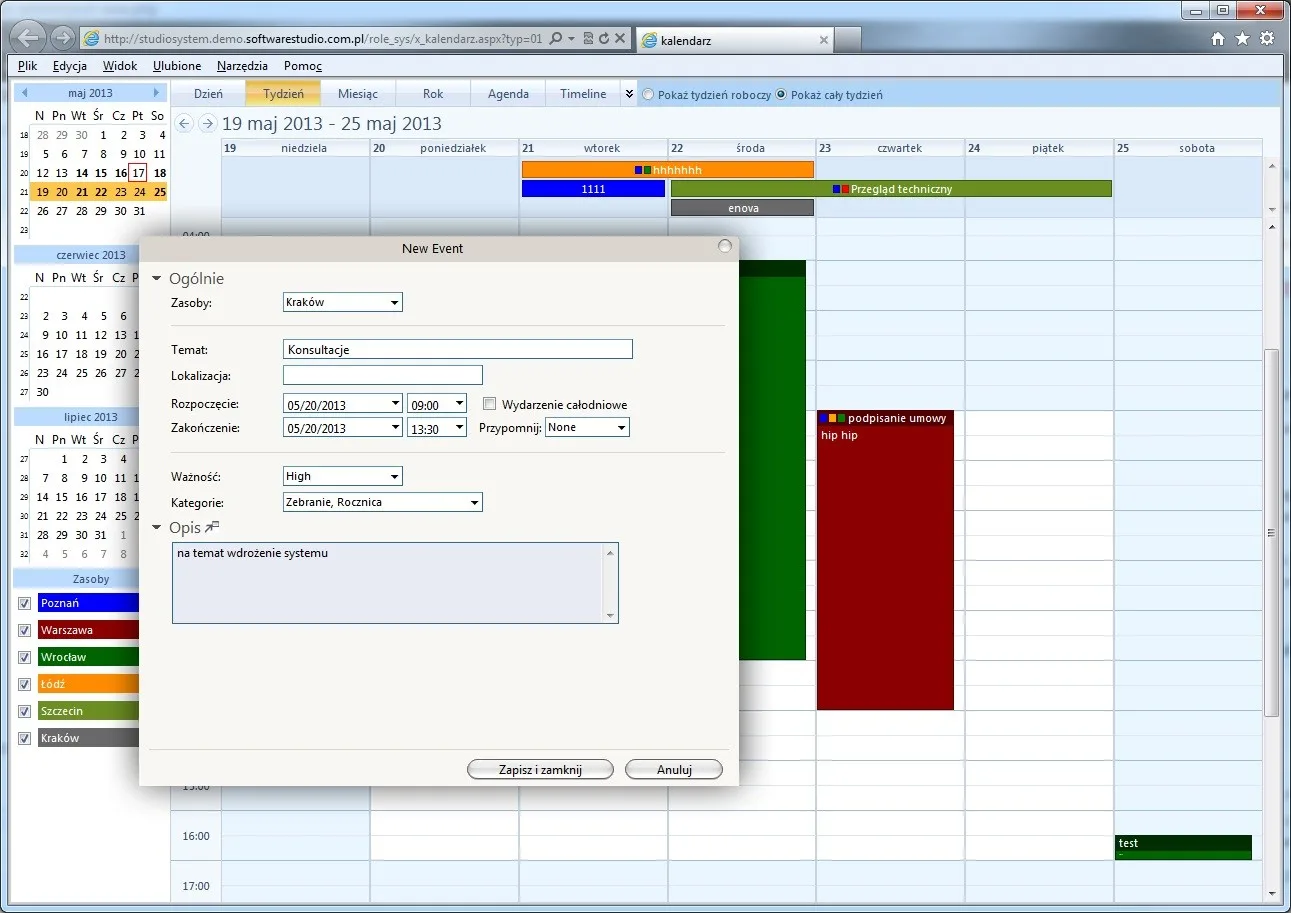The width and height of the screenshot is (1291, 913).
Task: Open the Zasoby Kraków dropdown
Action: [343, 302]
